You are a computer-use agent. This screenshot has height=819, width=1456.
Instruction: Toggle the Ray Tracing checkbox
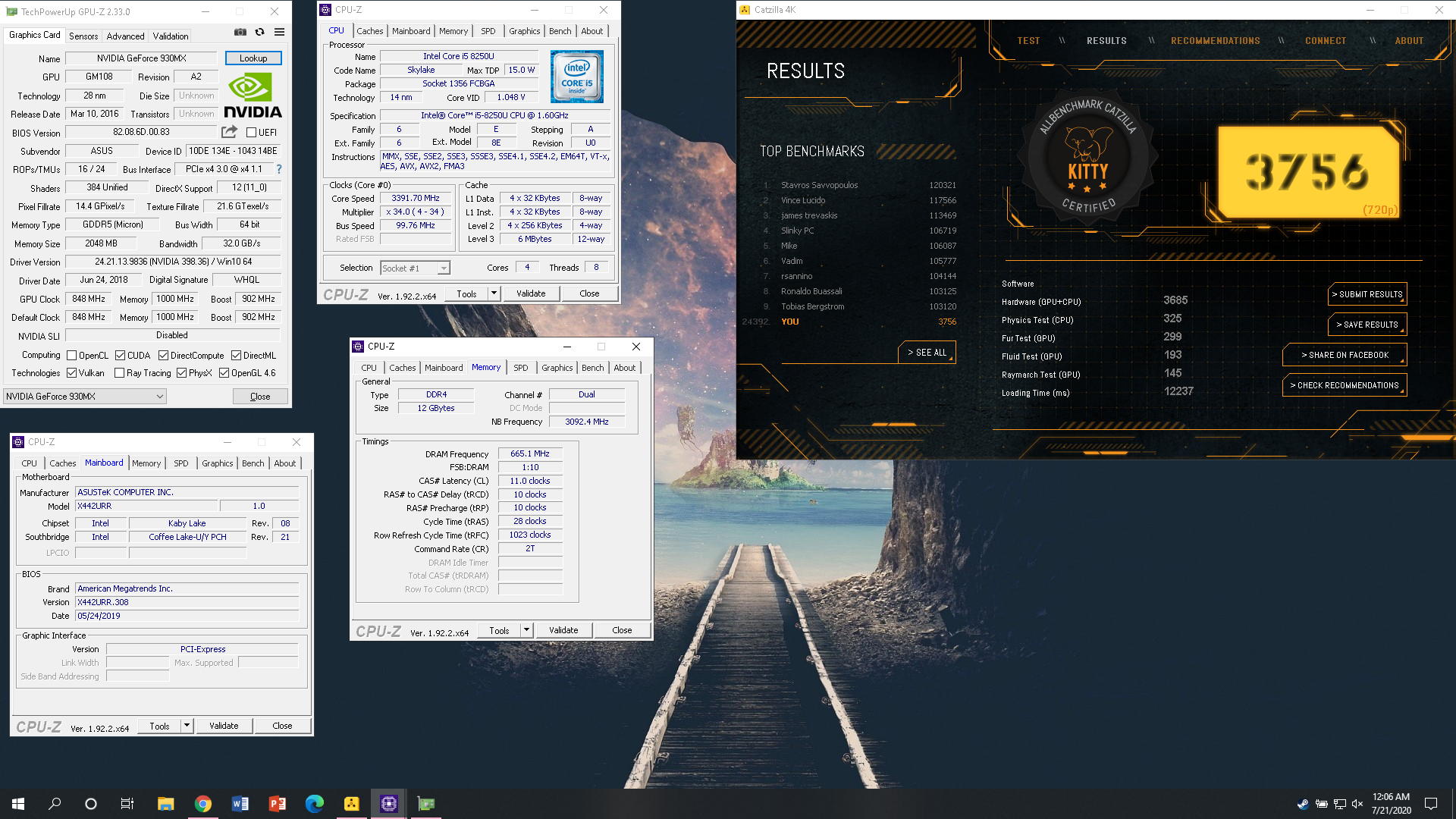click(119, 372)
